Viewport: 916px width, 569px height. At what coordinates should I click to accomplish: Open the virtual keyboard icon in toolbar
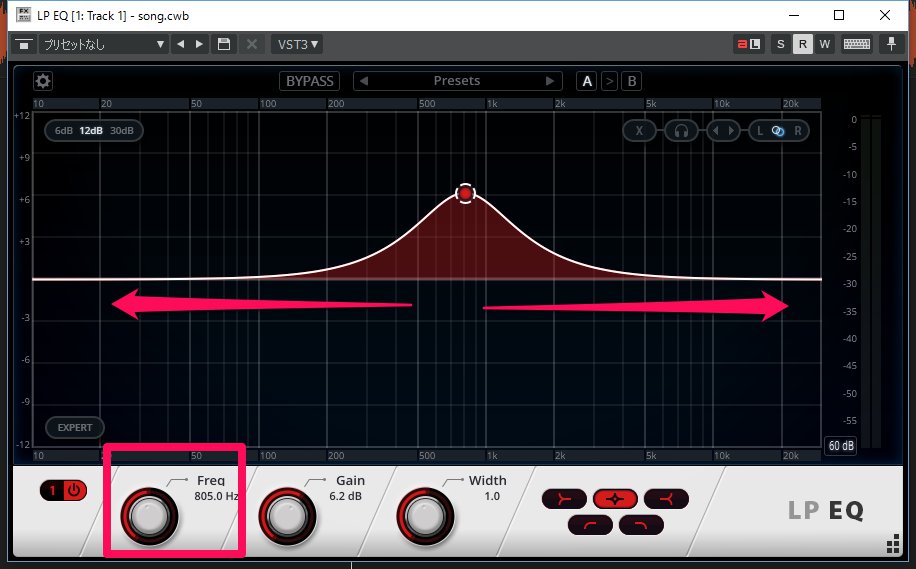point(856,44)
